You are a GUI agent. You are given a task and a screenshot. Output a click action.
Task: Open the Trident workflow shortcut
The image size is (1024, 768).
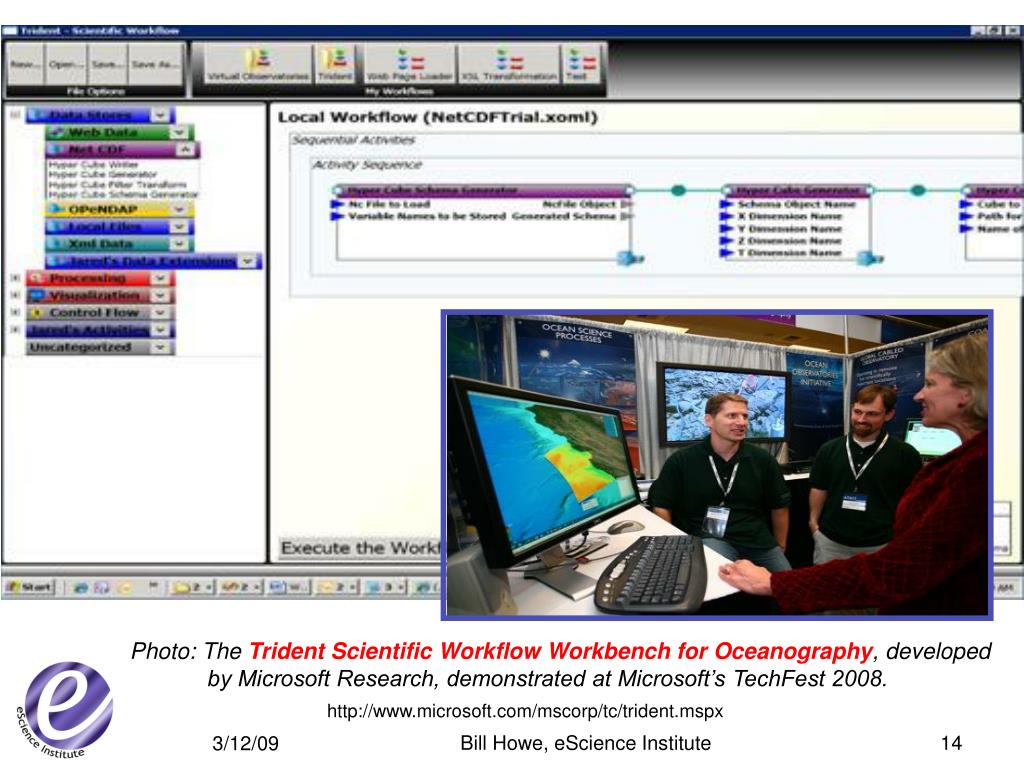pos(334,65)
